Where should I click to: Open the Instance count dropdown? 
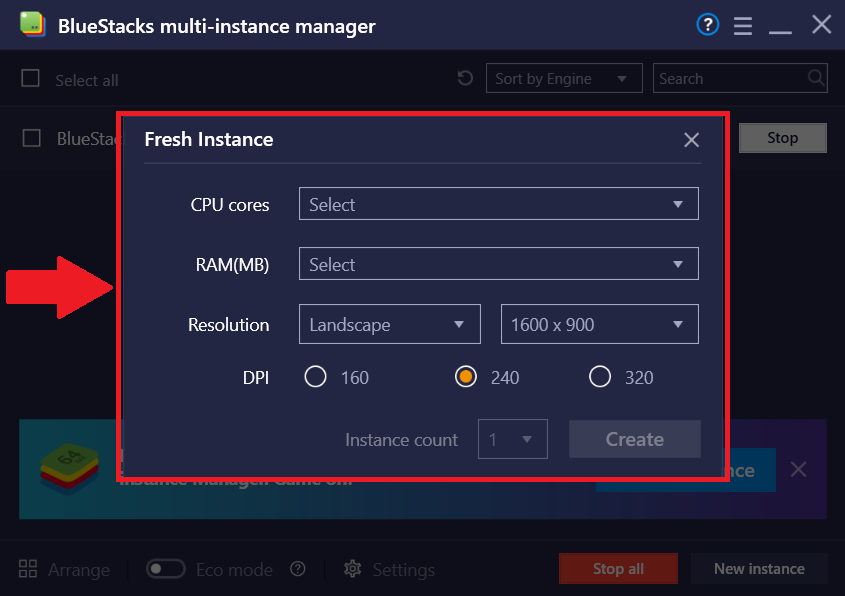point(512,439)
